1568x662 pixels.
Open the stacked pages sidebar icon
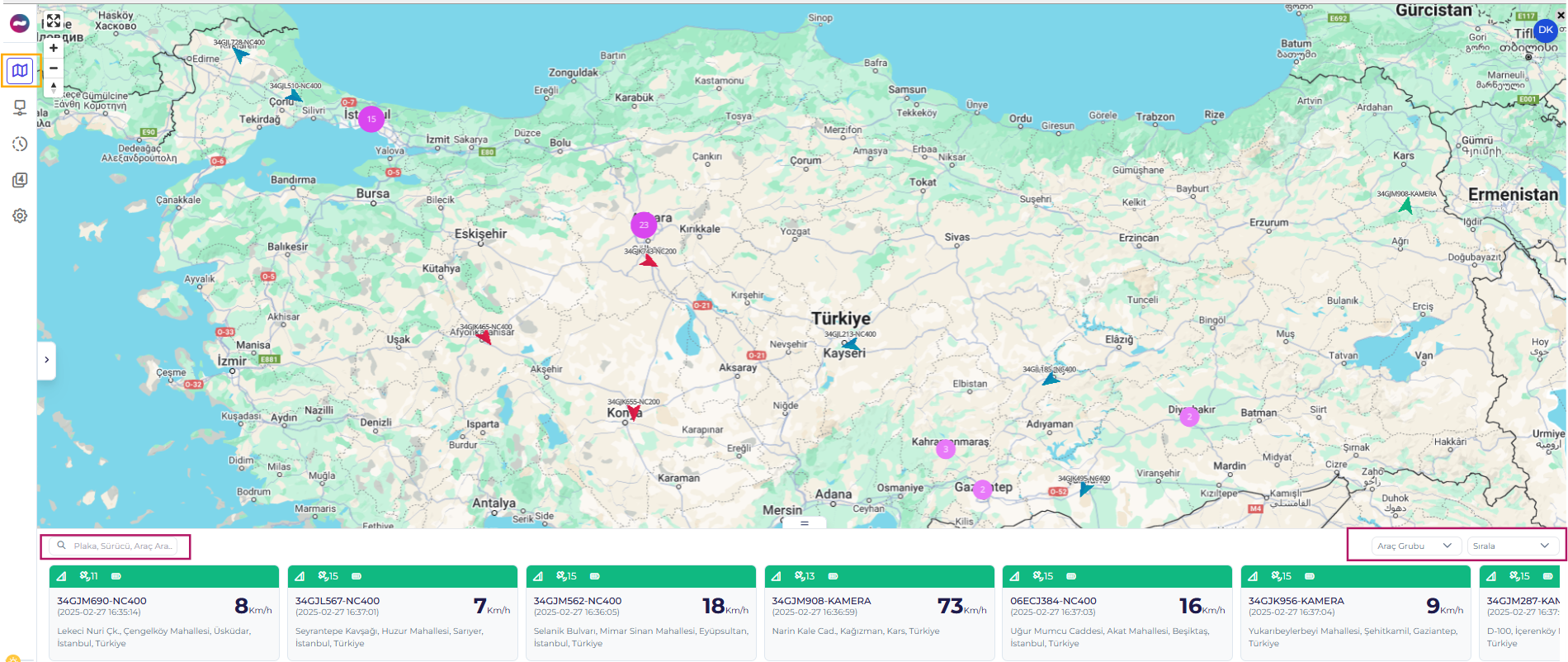20,180
